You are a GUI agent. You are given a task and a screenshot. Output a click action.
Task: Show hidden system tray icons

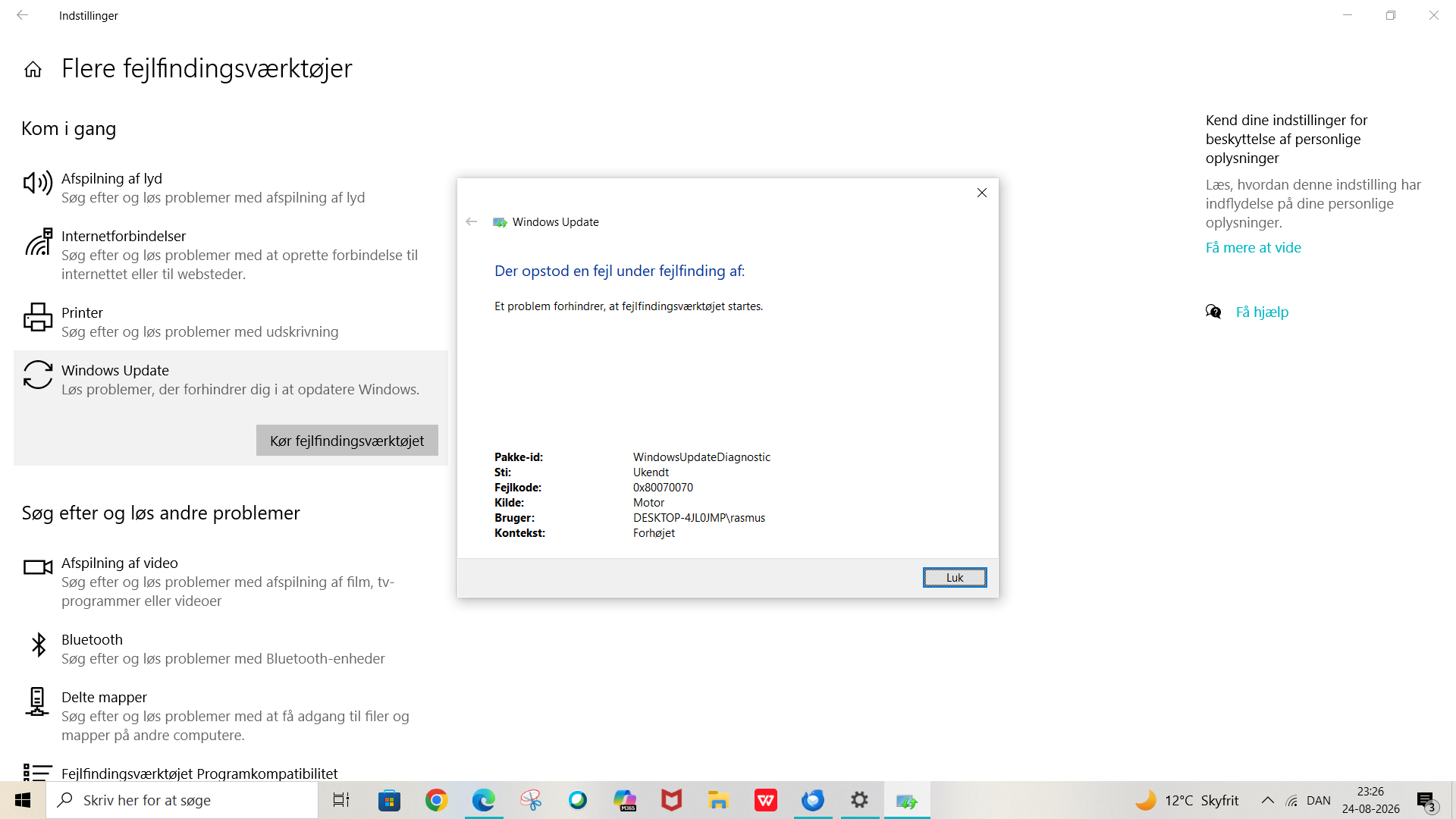(x=1268, y=800)
